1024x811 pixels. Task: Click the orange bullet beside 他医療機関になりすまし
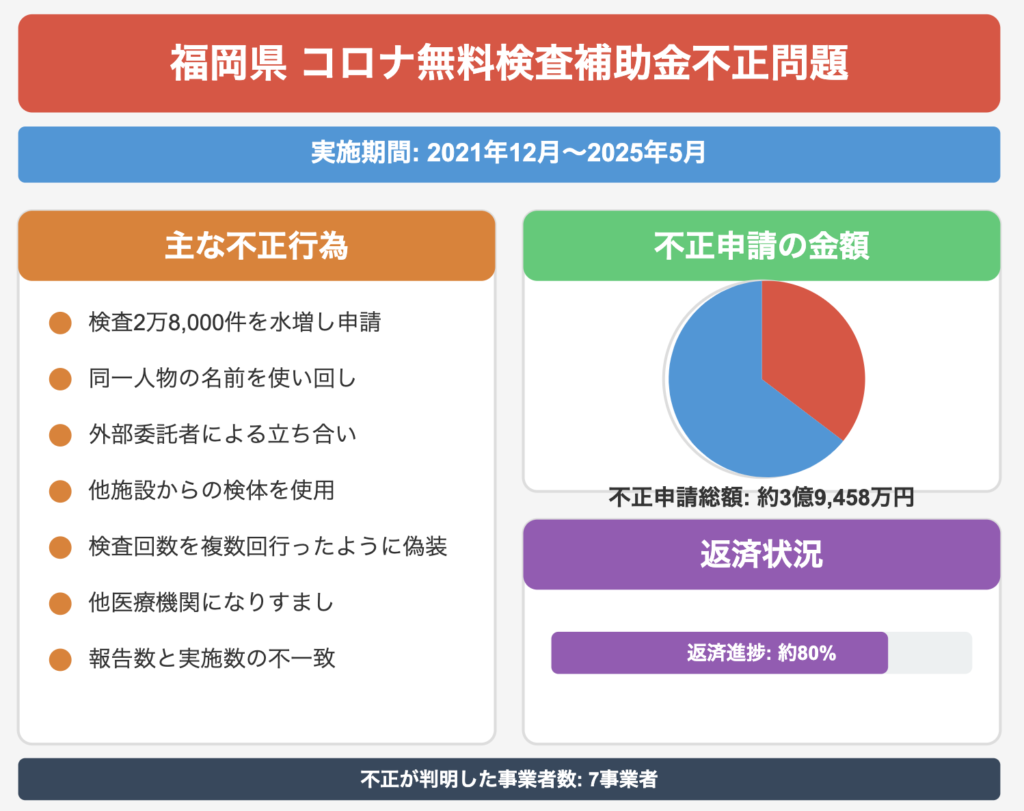pyautogui.click(x=60, y=603)
